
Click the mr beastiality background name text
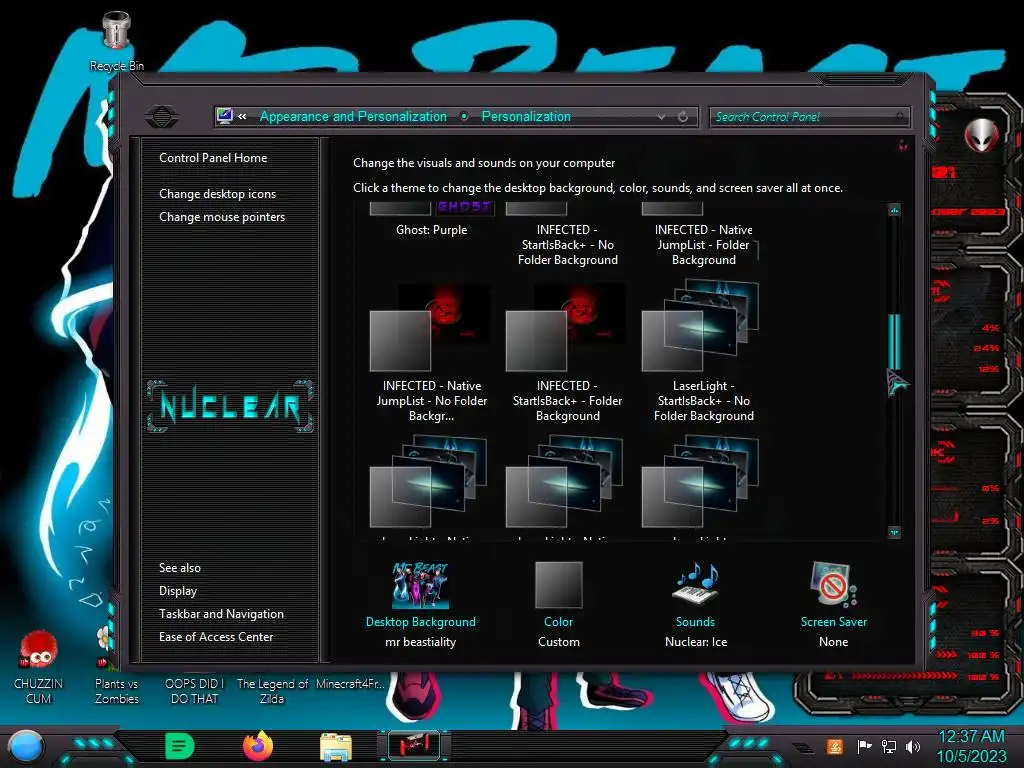pos(421,642)
